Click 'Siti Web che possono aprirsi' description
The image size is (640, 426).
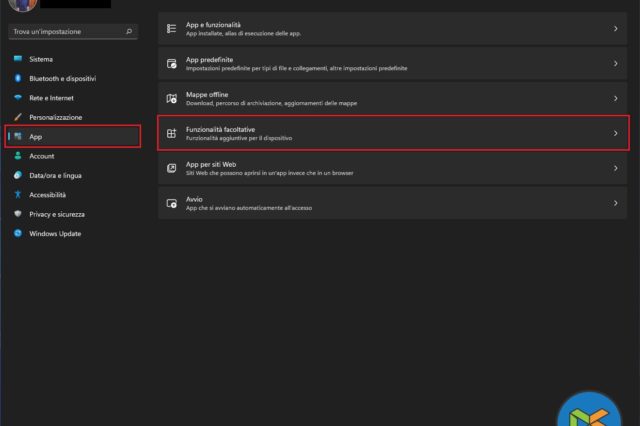click(269, 173)
